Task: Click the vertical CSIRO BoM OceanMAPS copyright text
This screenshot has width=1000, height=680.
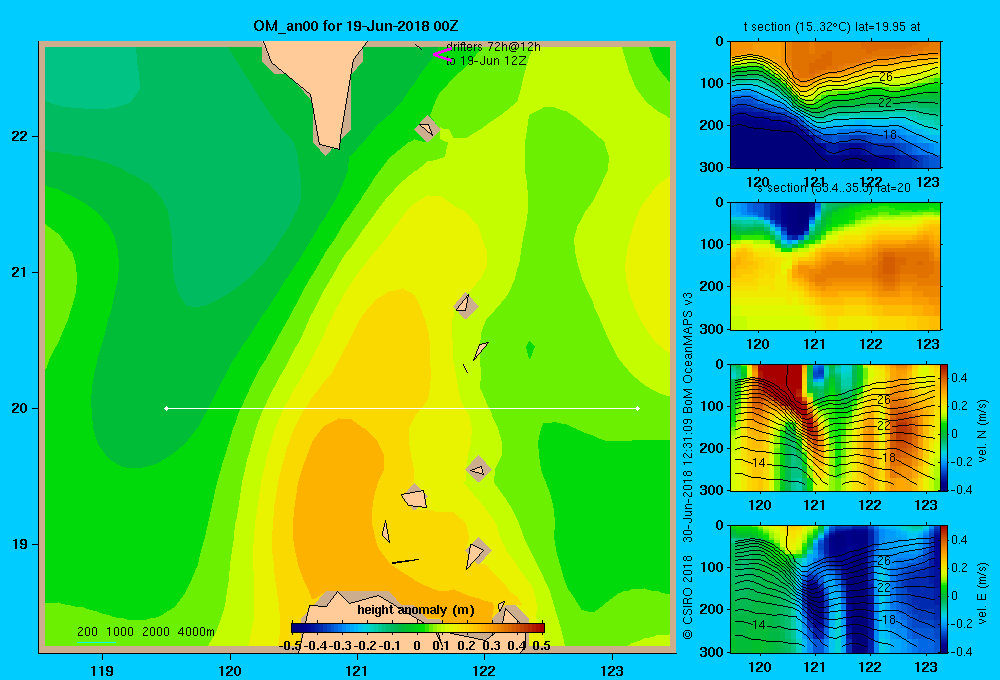Action: coord(688,466)
